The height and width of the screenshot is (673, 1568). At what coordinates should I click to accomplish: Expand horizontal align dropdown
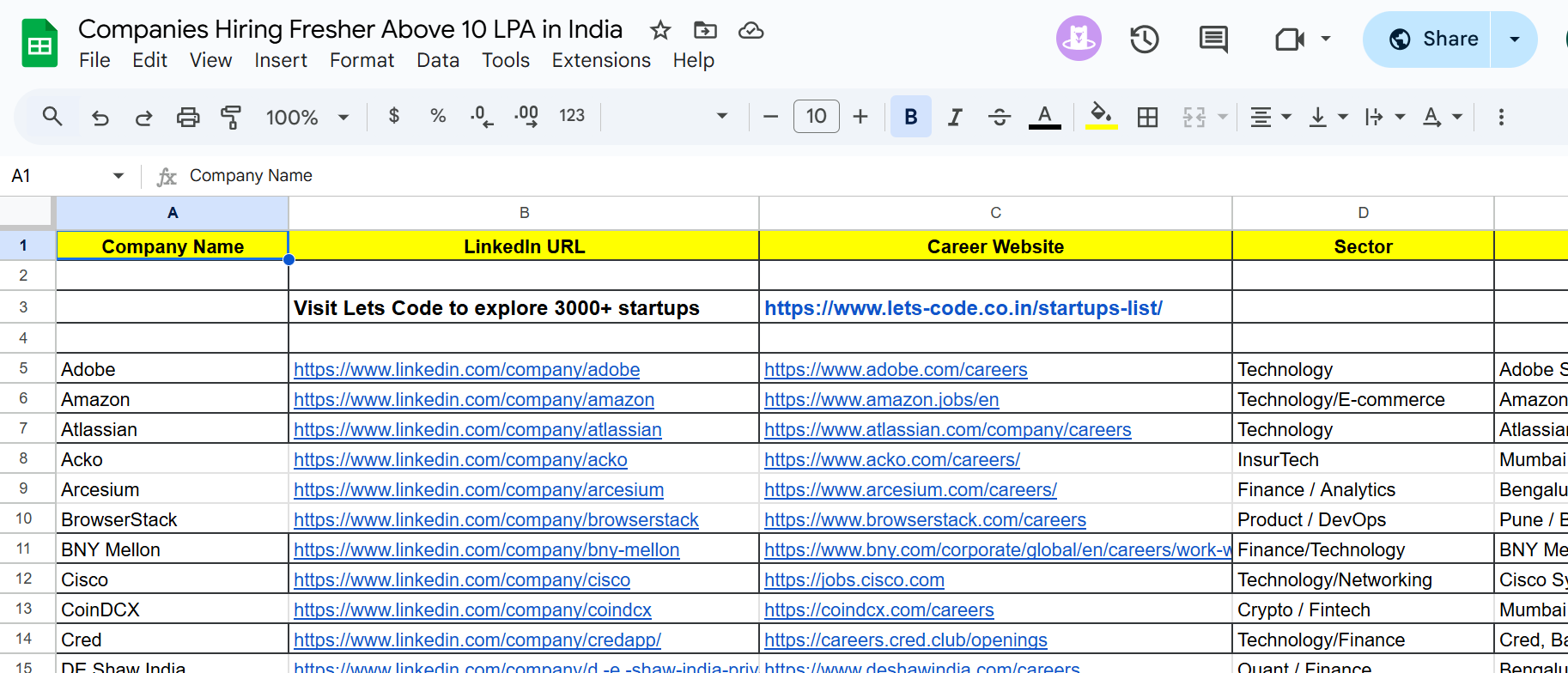pyautogui.click(x=1286, y=117)
